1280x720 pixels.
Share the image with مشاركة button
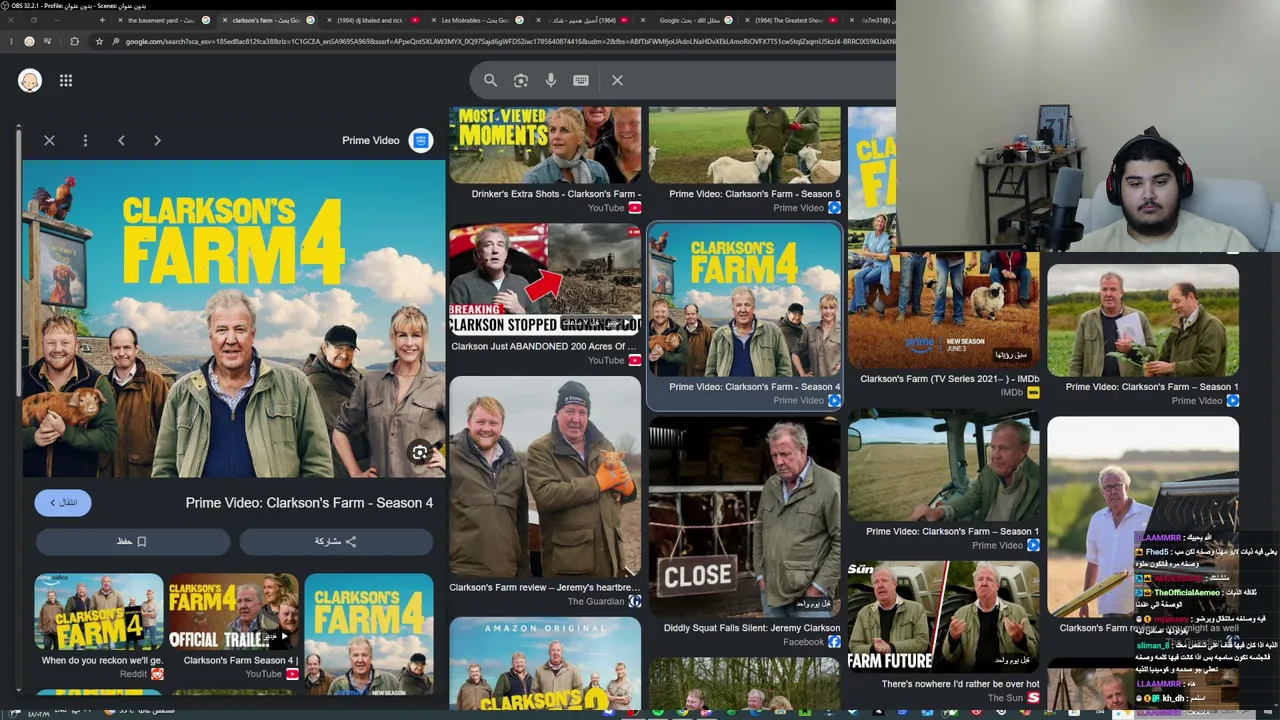click(336, 541)
